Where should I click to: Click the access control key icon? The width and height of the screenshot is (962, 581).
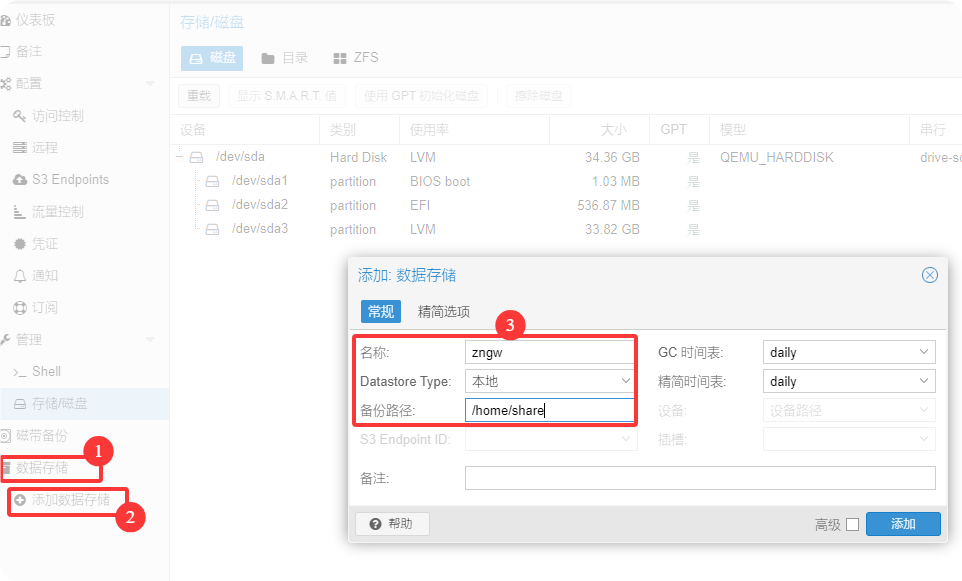coord(20,116)
